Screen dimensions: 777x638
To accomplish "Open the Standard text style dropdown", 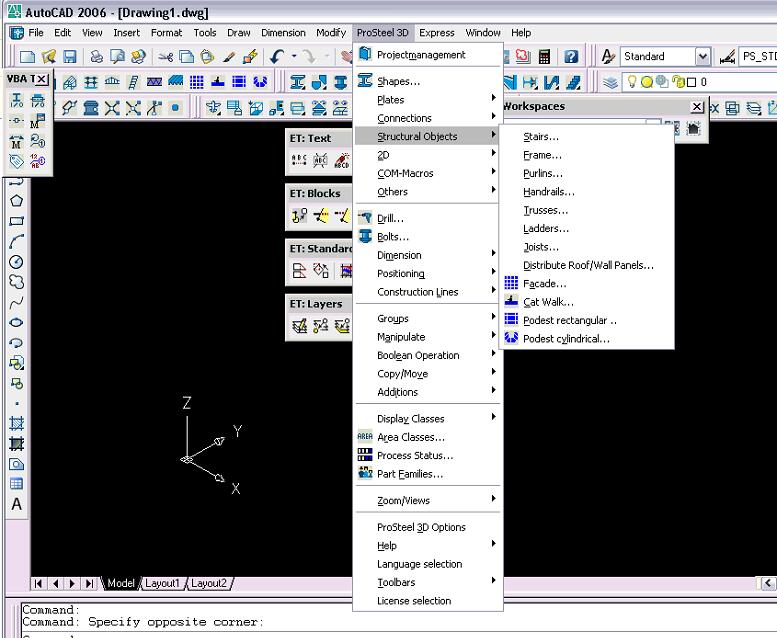I will click(702, 57).
